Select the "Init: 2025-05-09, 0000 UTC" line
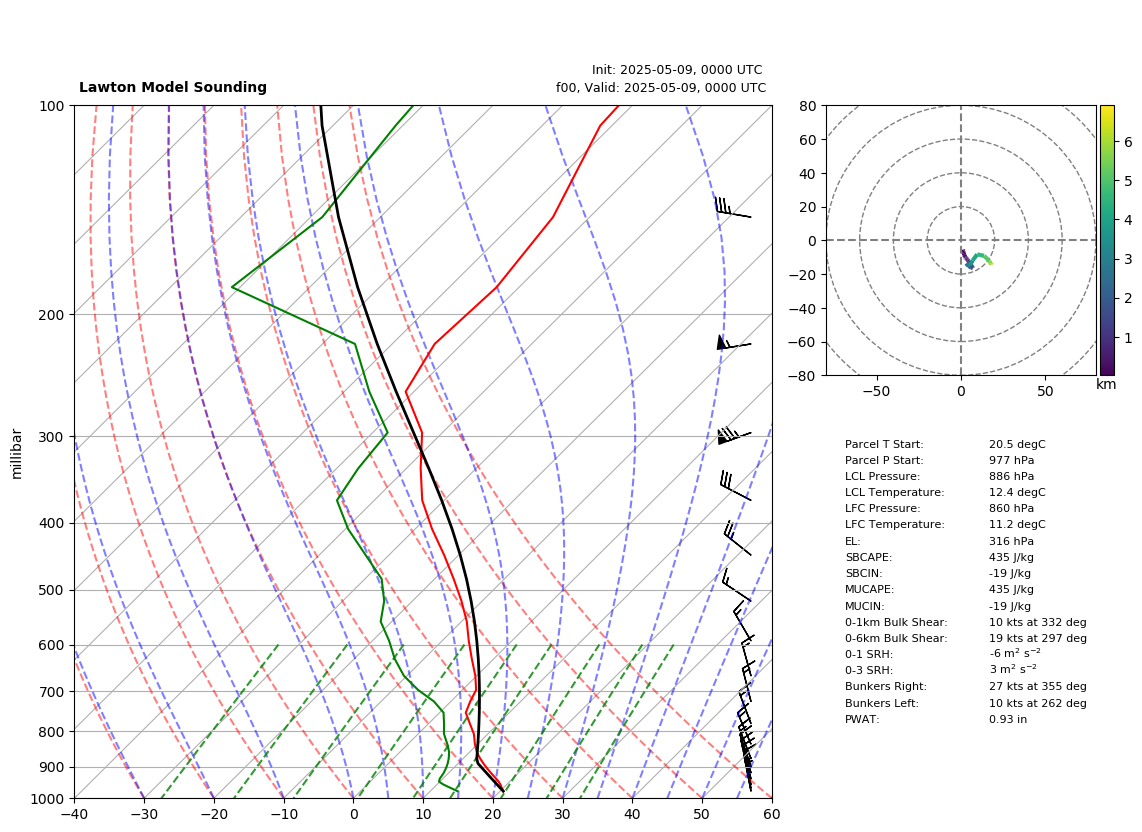This screenshot has height=832, width=1142. pos(677,70)
